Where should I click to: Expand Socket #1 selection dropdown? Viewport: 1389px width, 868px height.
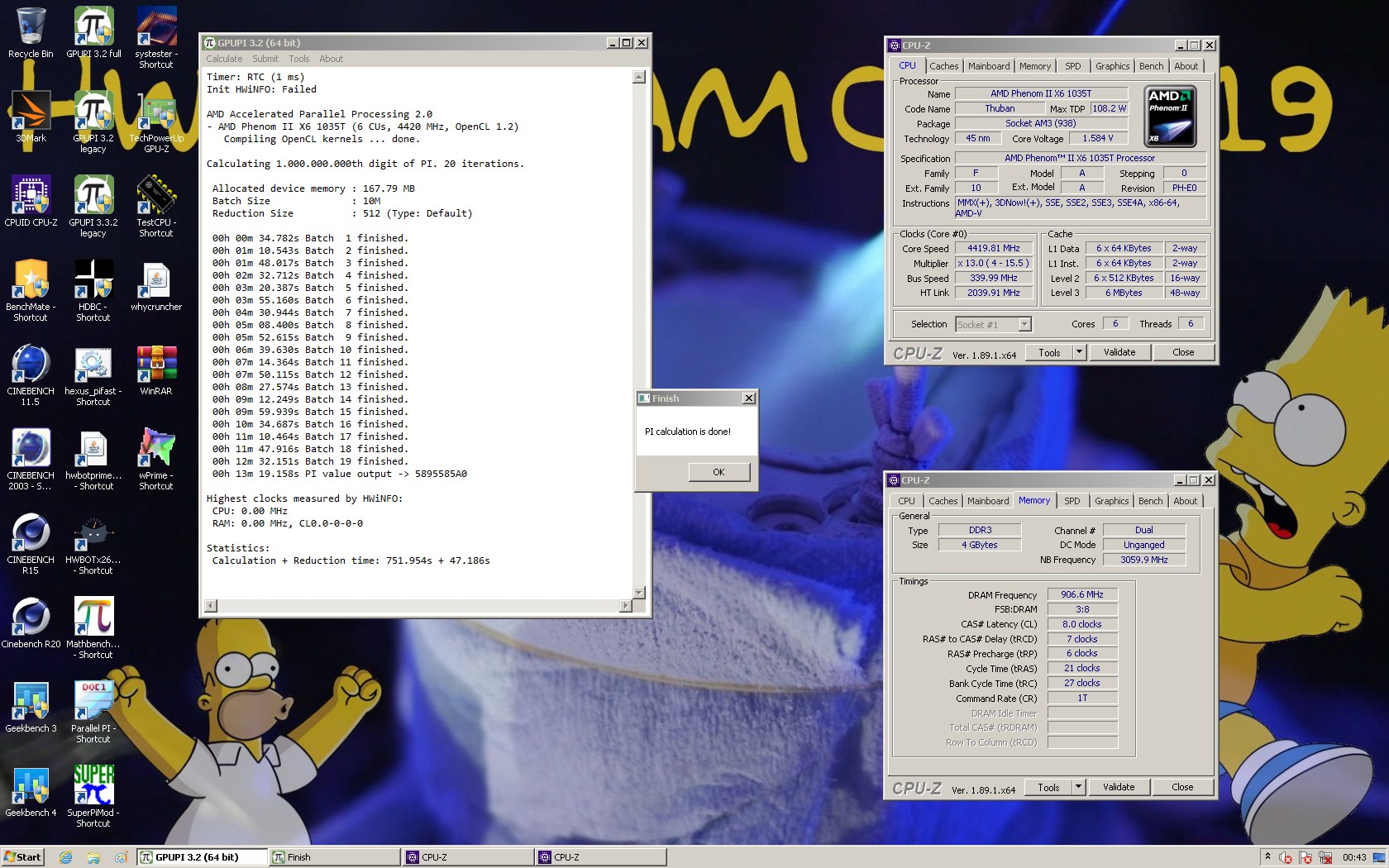[1024, 325]
